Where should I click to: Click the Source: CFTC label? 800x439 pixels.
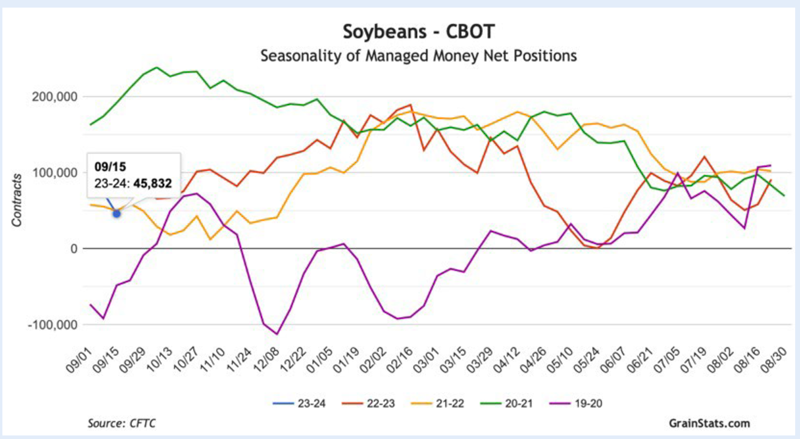point(121,423)
